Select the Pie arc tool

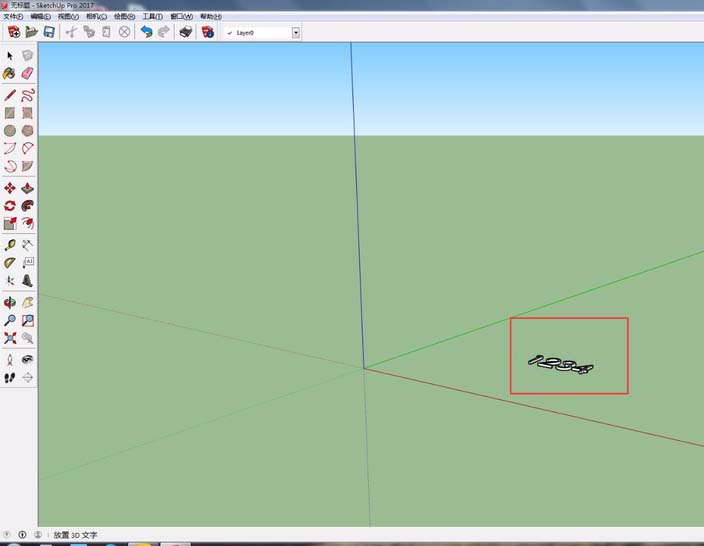point(27,166)
